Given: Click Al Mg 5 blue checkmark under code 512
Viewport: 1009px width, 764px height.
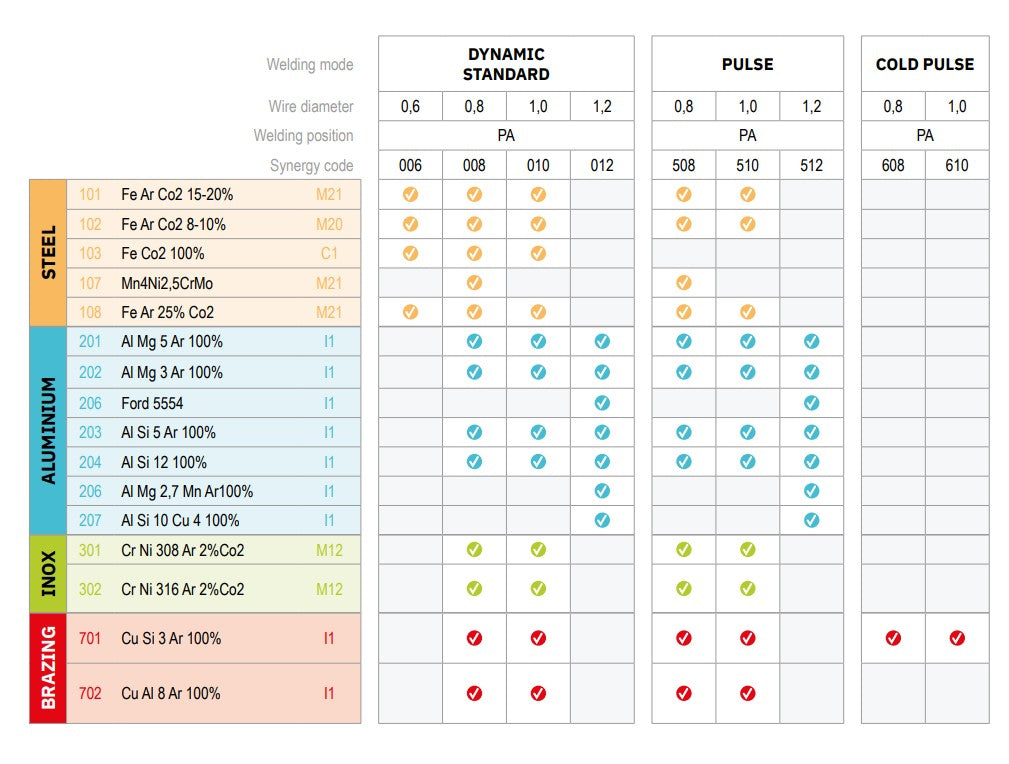Looking at the screenshot, I should [811, 341].
